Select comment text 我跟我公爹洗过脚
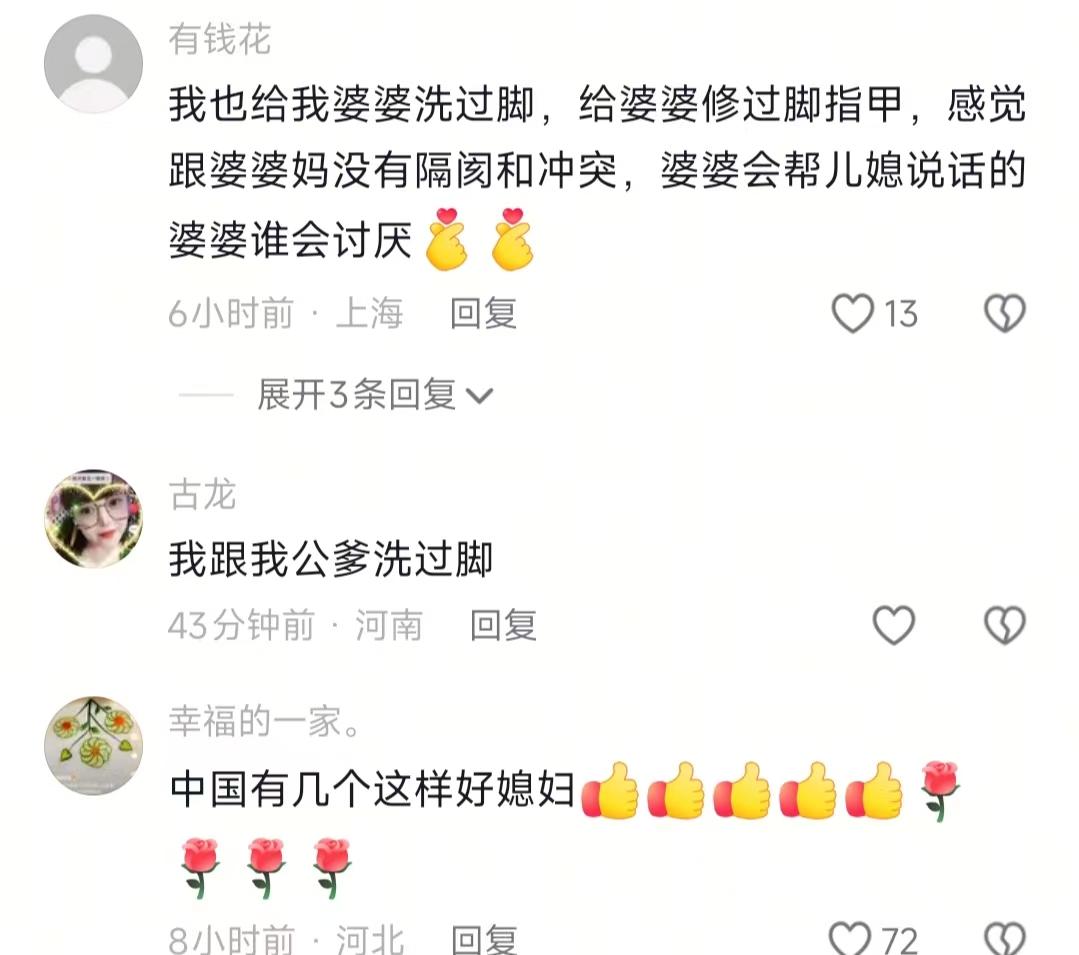The image size is (1079, 955). tap(331, 559)
